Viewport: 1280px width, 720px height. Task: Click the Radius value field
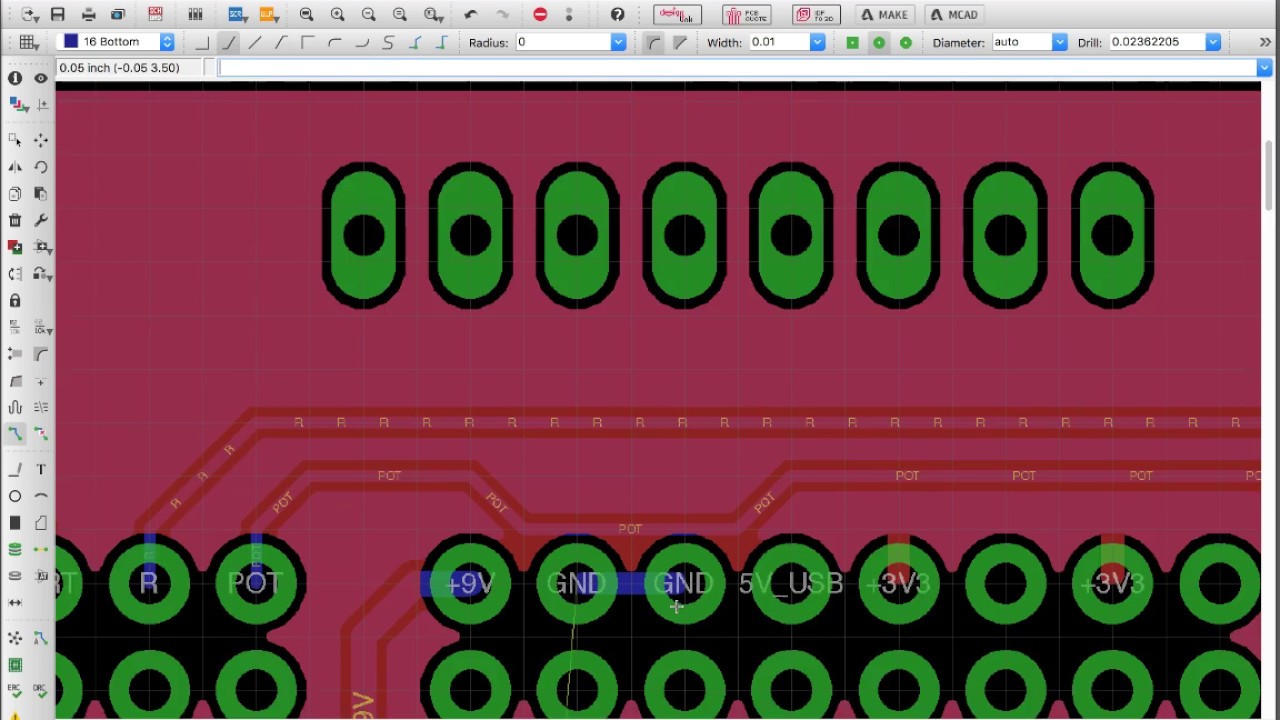[x=564, y=42]
